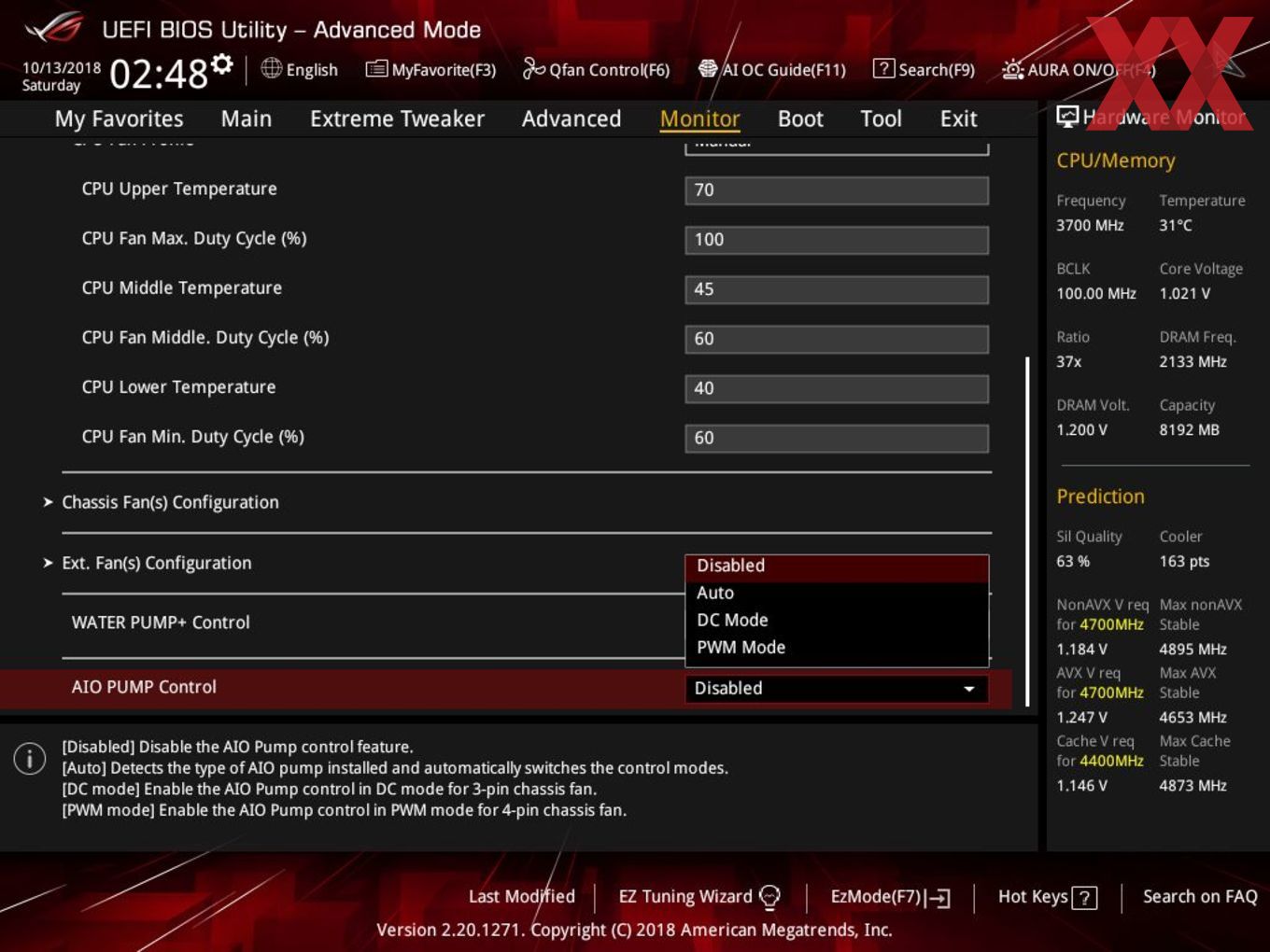This screenshot has height=952, width=1270.
Task: Click CPU Middle Temperature field 45
Action: point(837,289)
